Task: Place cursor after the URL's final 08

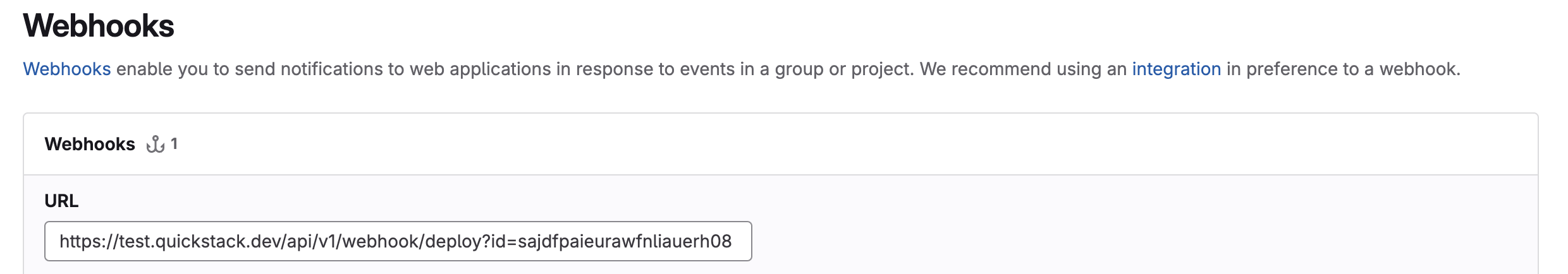Action: pyautogui.click(x=733, y=241)
